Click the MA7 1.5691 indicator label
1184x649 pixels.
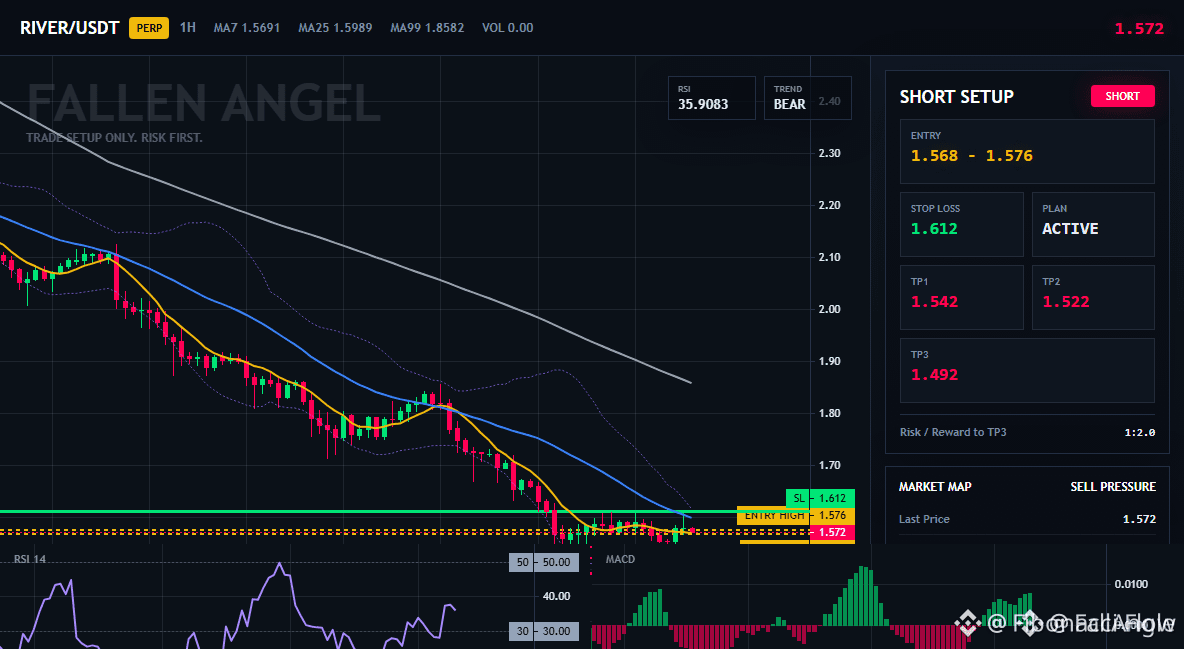[x=247, y=28]
